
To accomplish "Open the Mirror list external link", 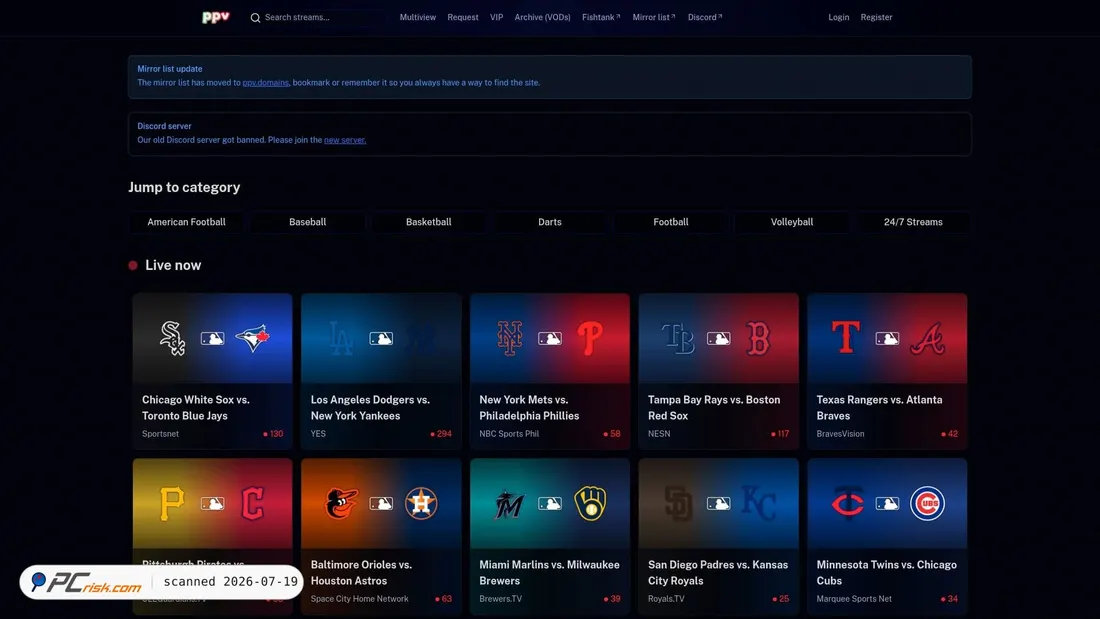I will pos(654,18).
